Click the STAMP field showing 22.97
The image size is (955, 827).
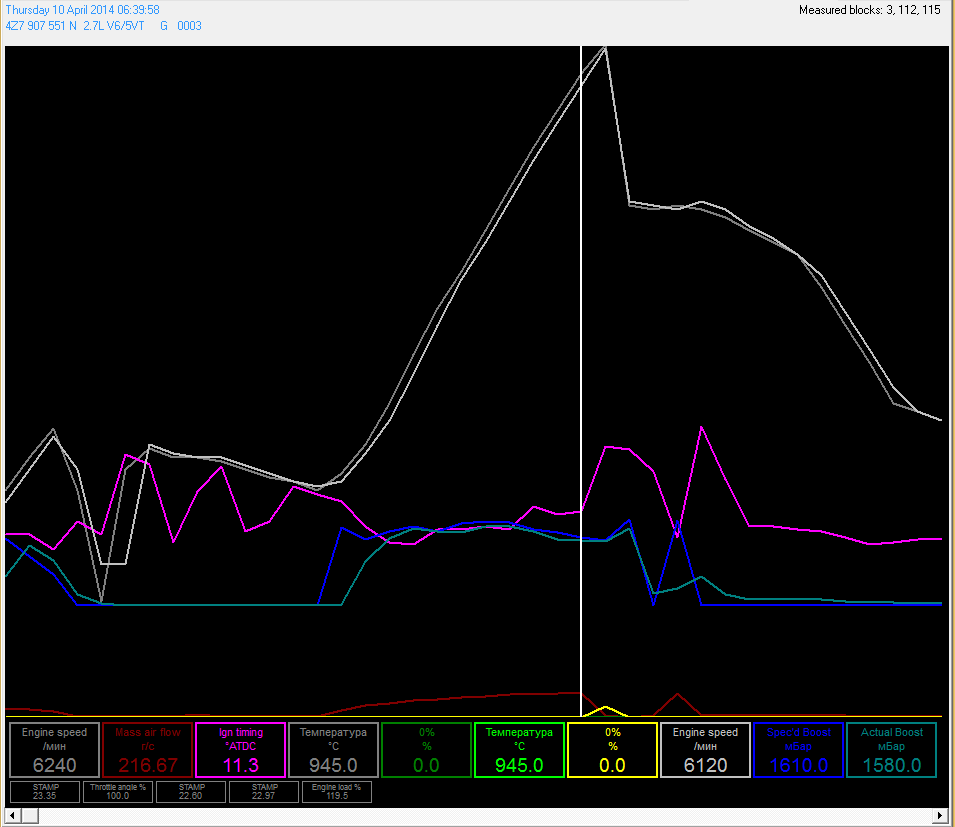point(264,792)
